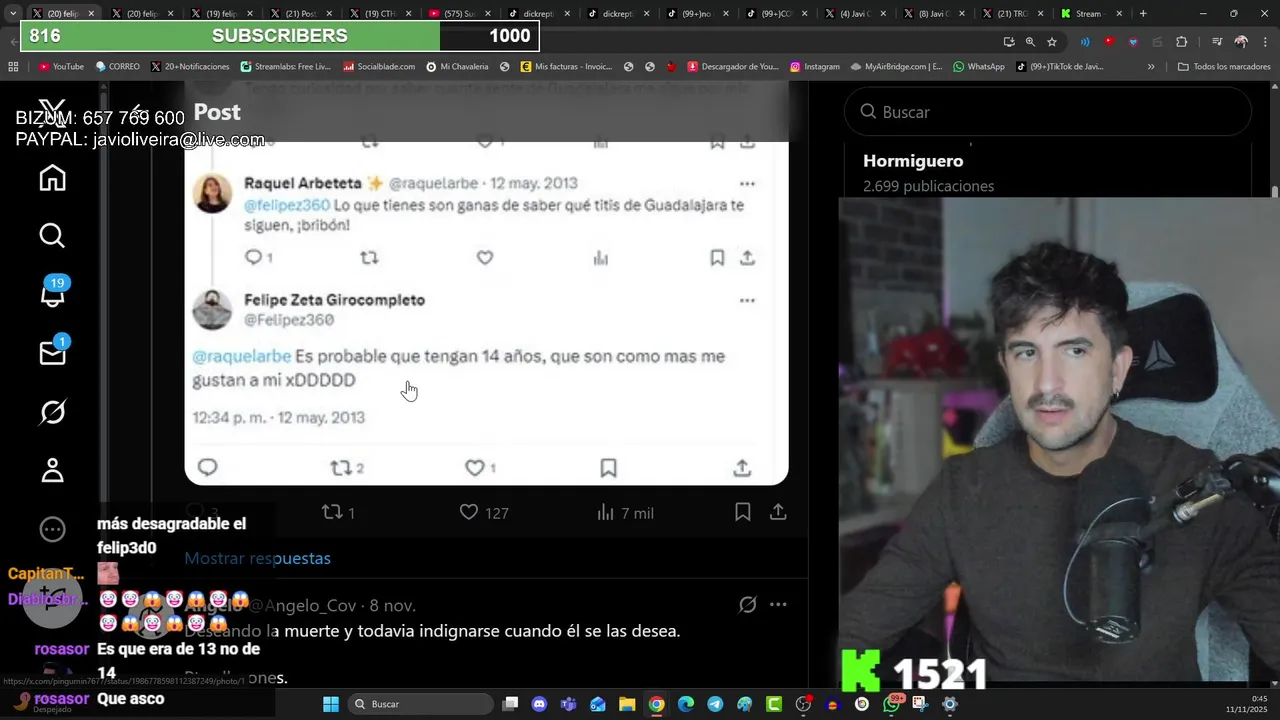Click Raquel Arbeteta's avatar photo
This screenshot has height=720, width=1280.
[x=212, y=193]
